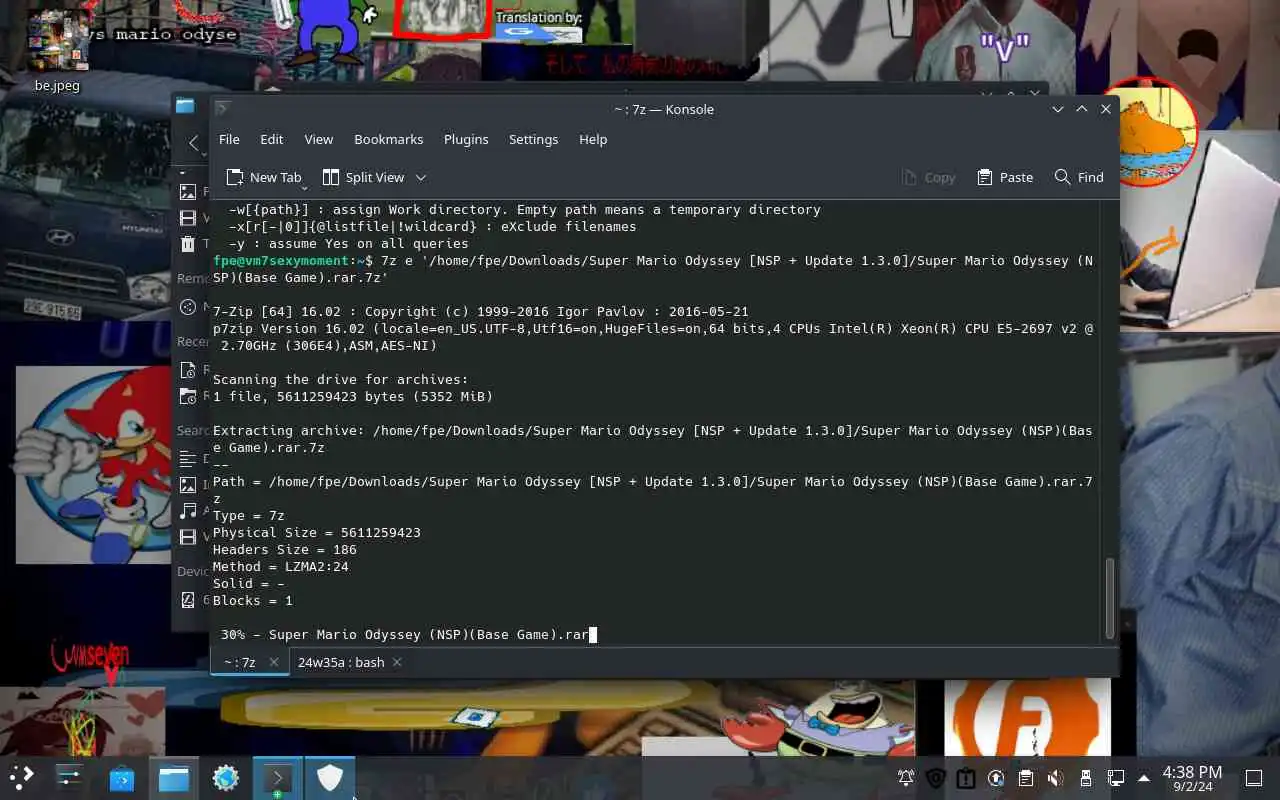Click the Paste toolbar button
Viewport: 1280px width, 800px height.
click(x=1005, y=177)
